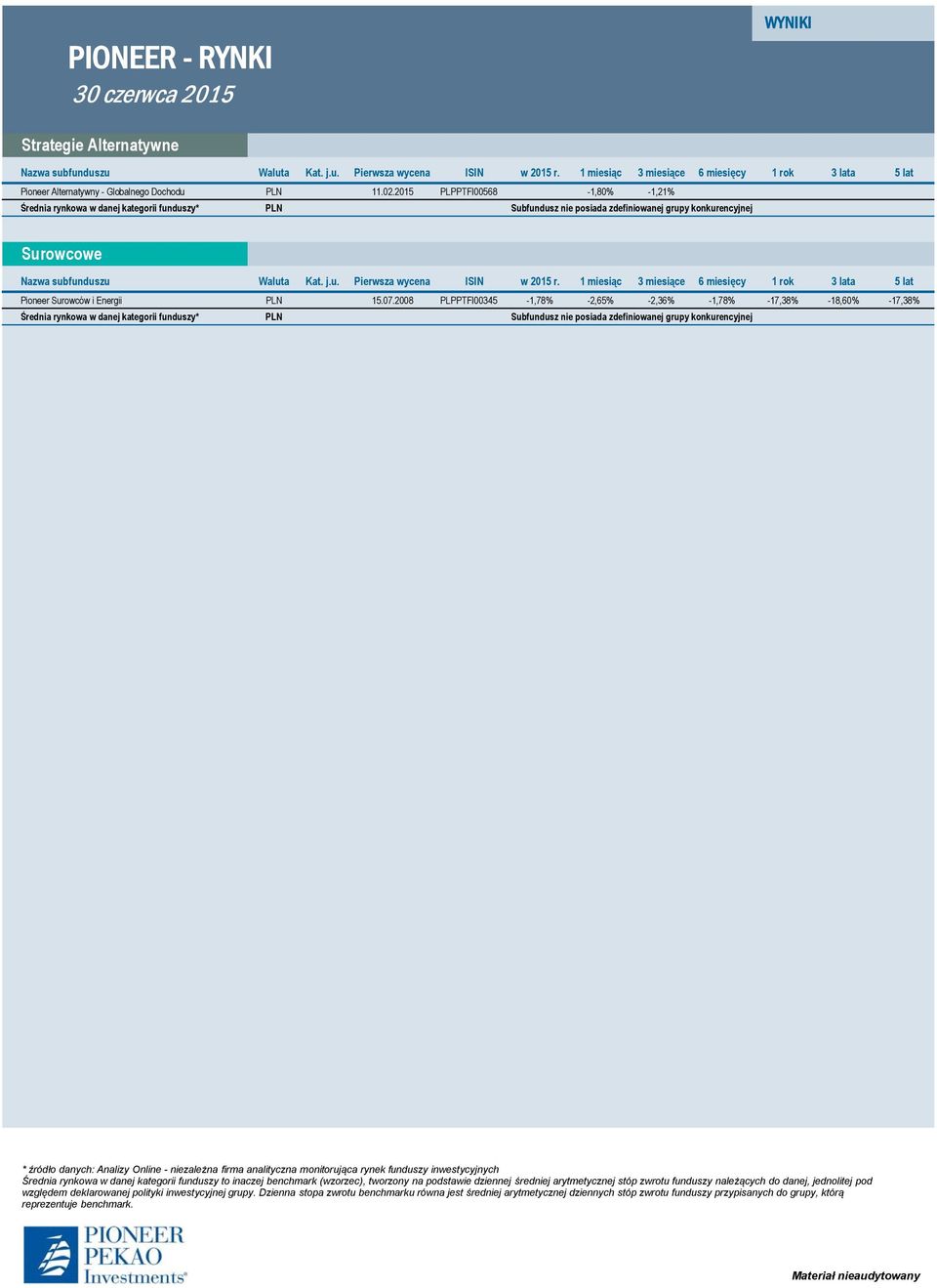
Task: Click 'Średnia rynkowa' row label under Strategie Alternatywne
Action: tap(109, 208)
